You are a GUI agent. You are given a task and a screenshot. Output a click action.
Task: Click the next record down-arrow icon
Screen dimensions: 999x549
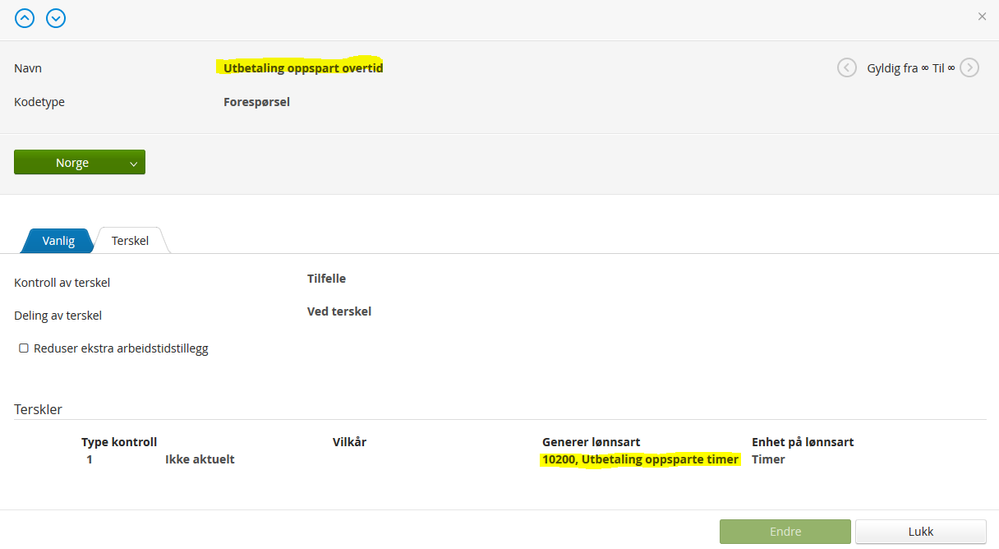(x=56, y=18)
